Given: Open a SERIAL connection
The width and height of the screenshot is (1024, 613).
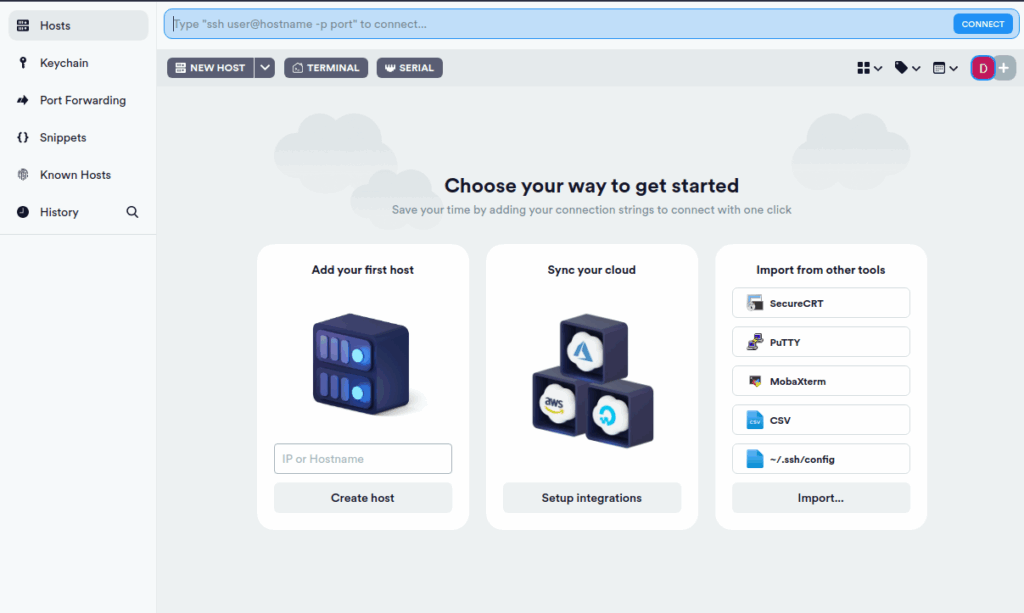Looking at the screenshot, I should (x=409, y=68).
